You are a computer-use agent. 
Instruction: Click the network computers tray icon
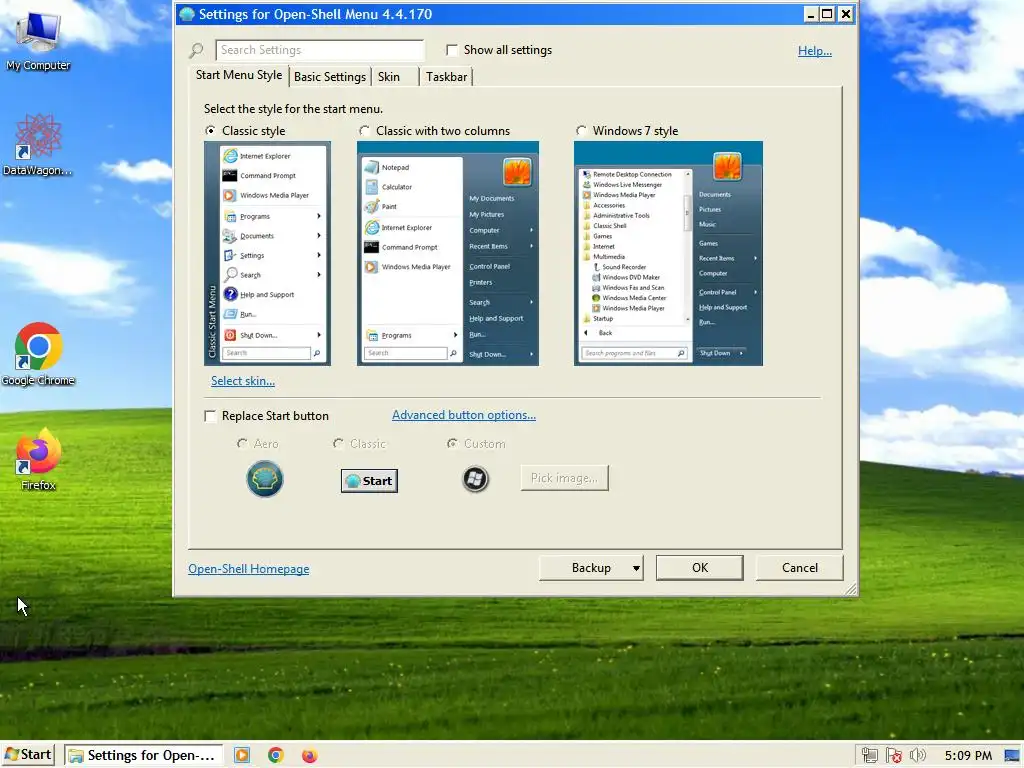click(869, 755)
